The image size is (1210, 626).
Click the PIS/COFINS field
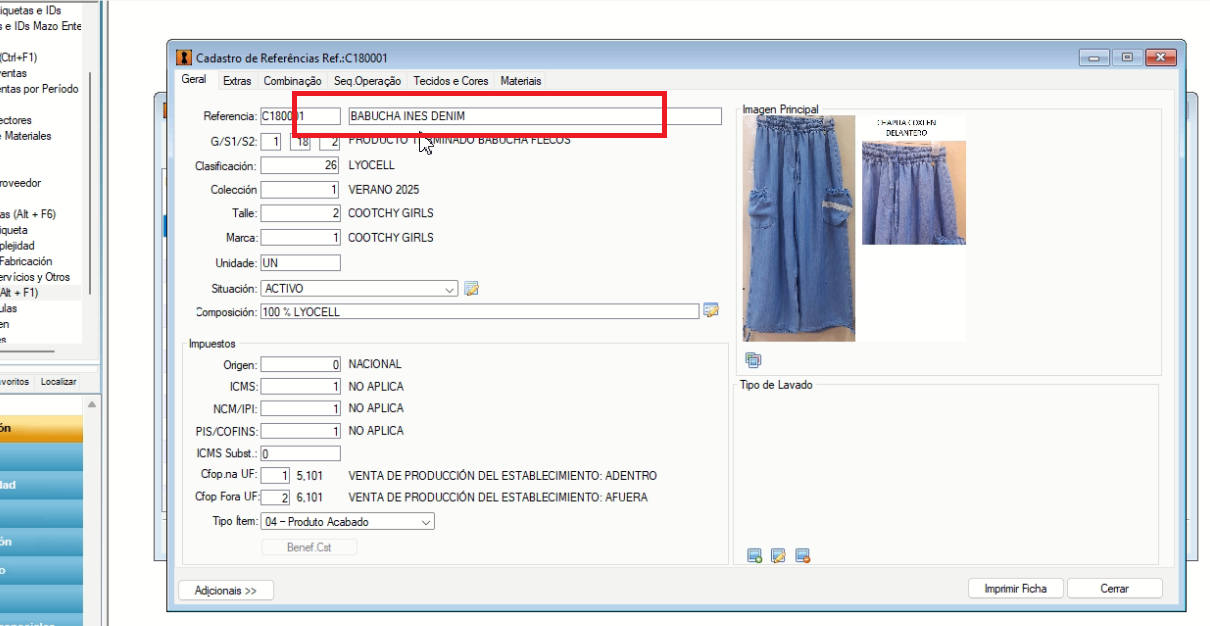point(300,431)
